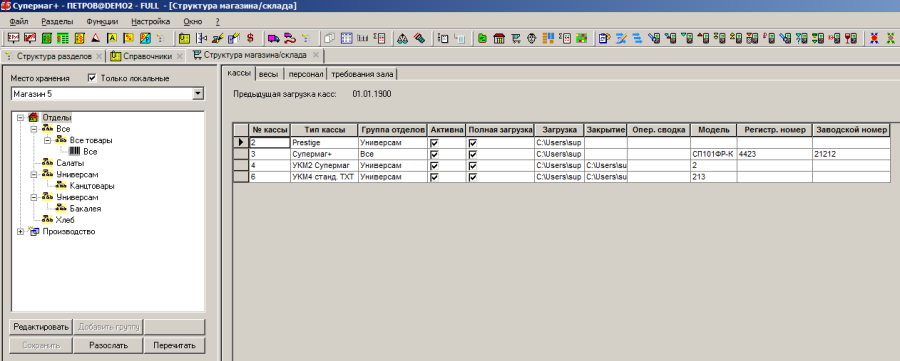The height and width of the screenshot is (361, 900).
Task: Click the face toolbar icon
Action: click(x=532, y=38)
